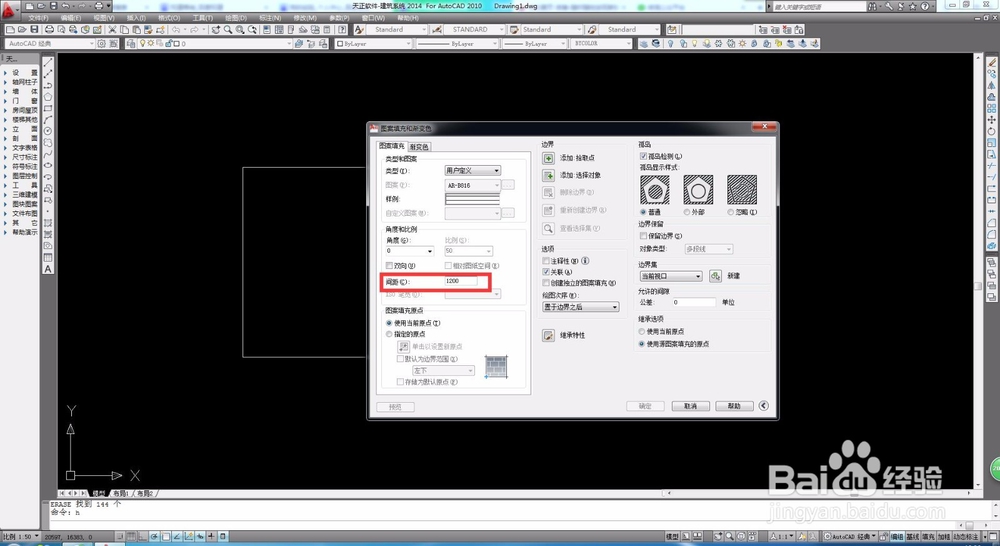Viewport: 1000px width, 546px height.
Task: Click the workspace settings gear icon
Action: [x=101, y=43]
